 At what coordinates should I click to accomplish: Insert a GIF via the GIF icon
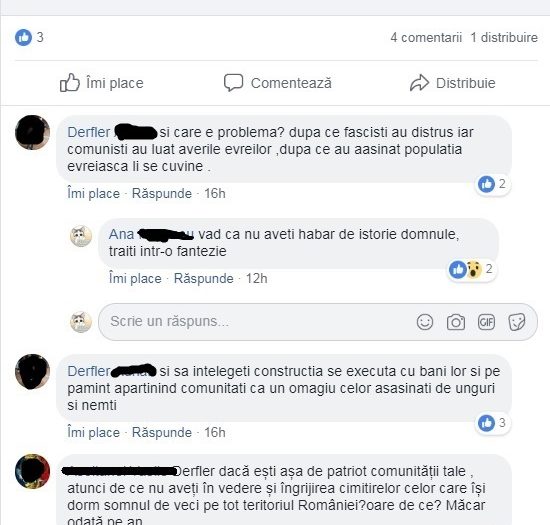pyautogui.click(x=486, y=322)
